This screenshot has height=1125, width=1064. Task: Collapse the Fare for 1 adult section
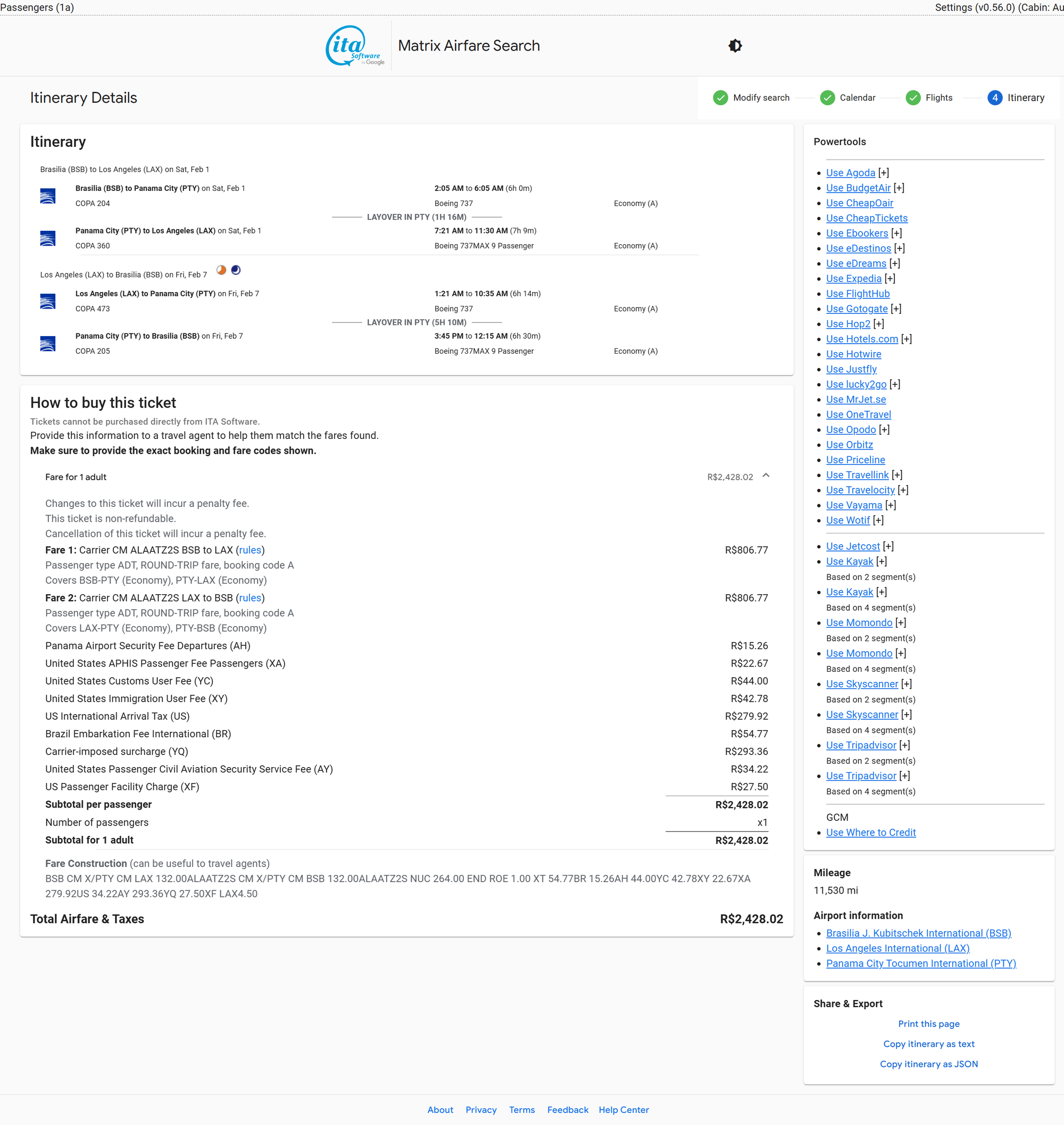pos(766,476)
